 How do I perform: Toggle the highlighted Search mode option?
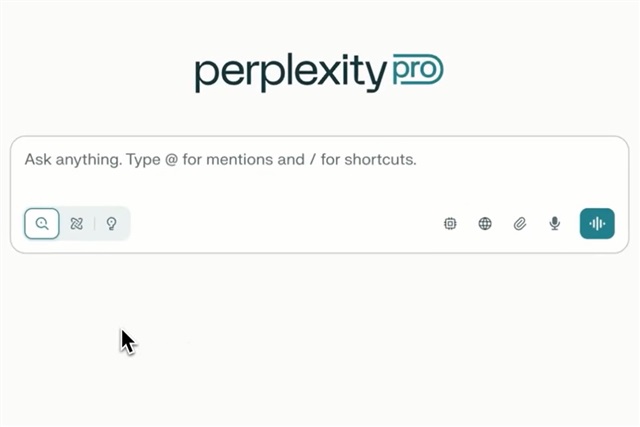pyautogui.click(x=42, y=224)
